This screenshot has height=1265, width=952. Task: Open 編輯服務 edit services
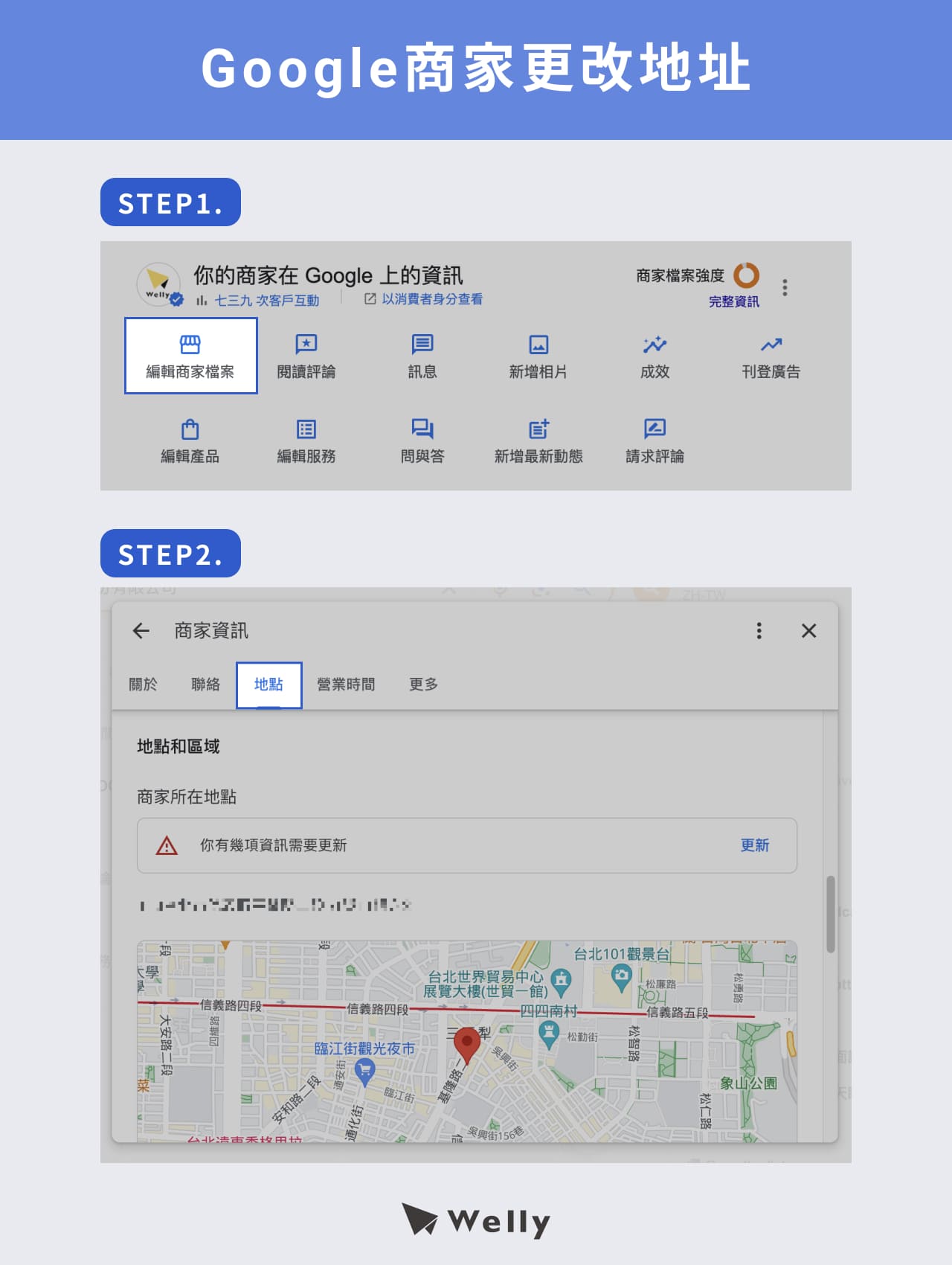click(x=306, y=441)
